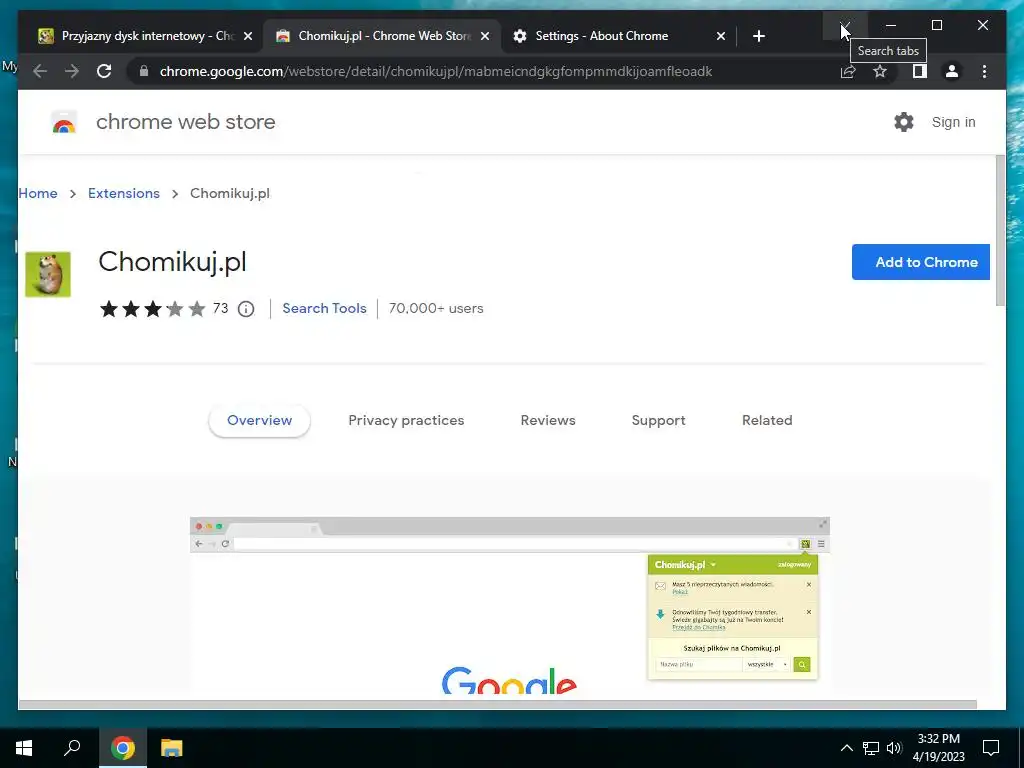The width and height of the screenshot is (1024, 768).
Task: Click the extension screenshot preview
Action: (x=509, y=605)
